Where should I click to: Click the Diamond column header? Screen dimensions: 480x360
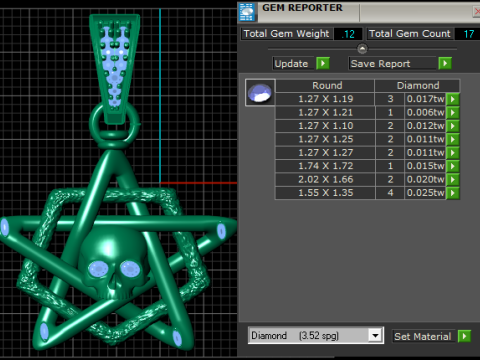point(418,85)
